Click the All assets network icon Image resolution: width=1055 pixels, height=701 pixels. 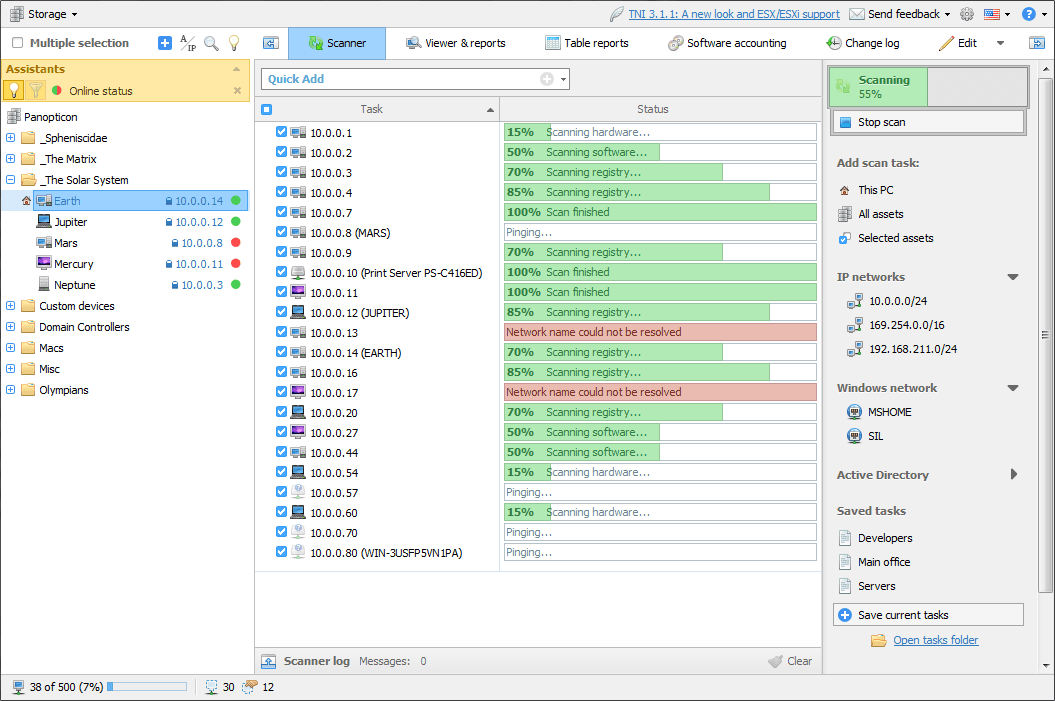(845, 214)
